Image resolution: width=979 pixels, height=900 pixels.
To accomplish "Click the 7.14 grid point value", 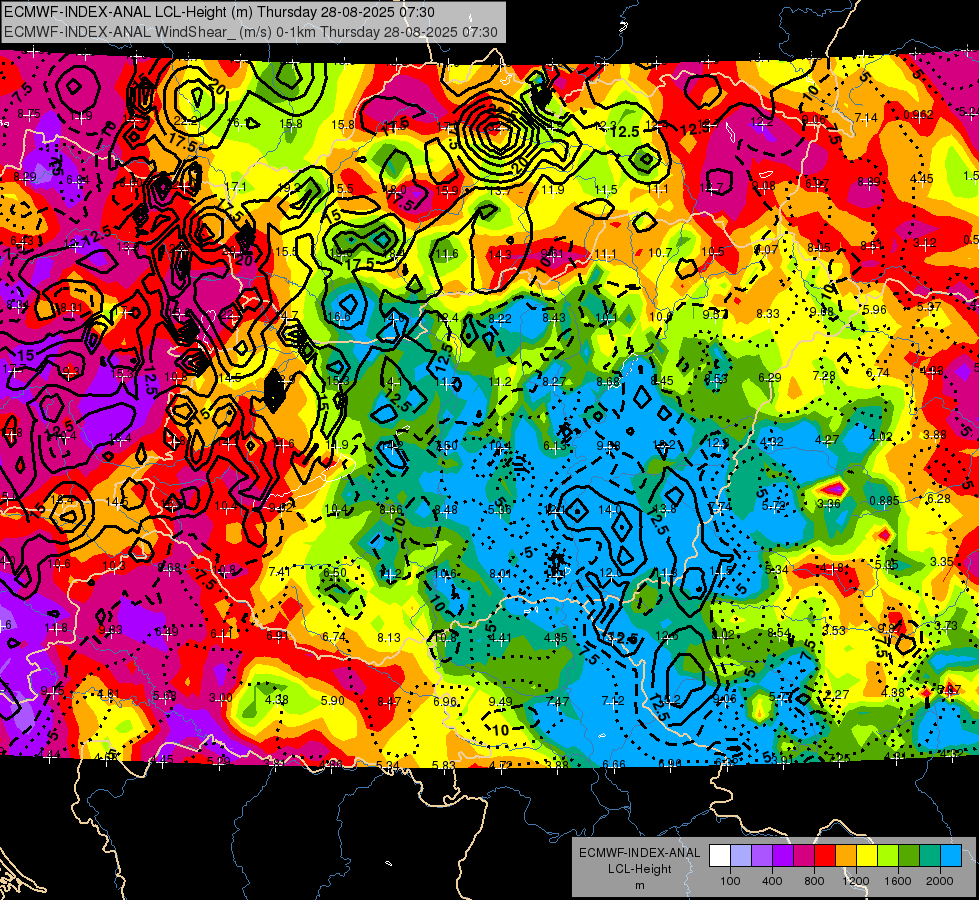I will tap(866, 117).
